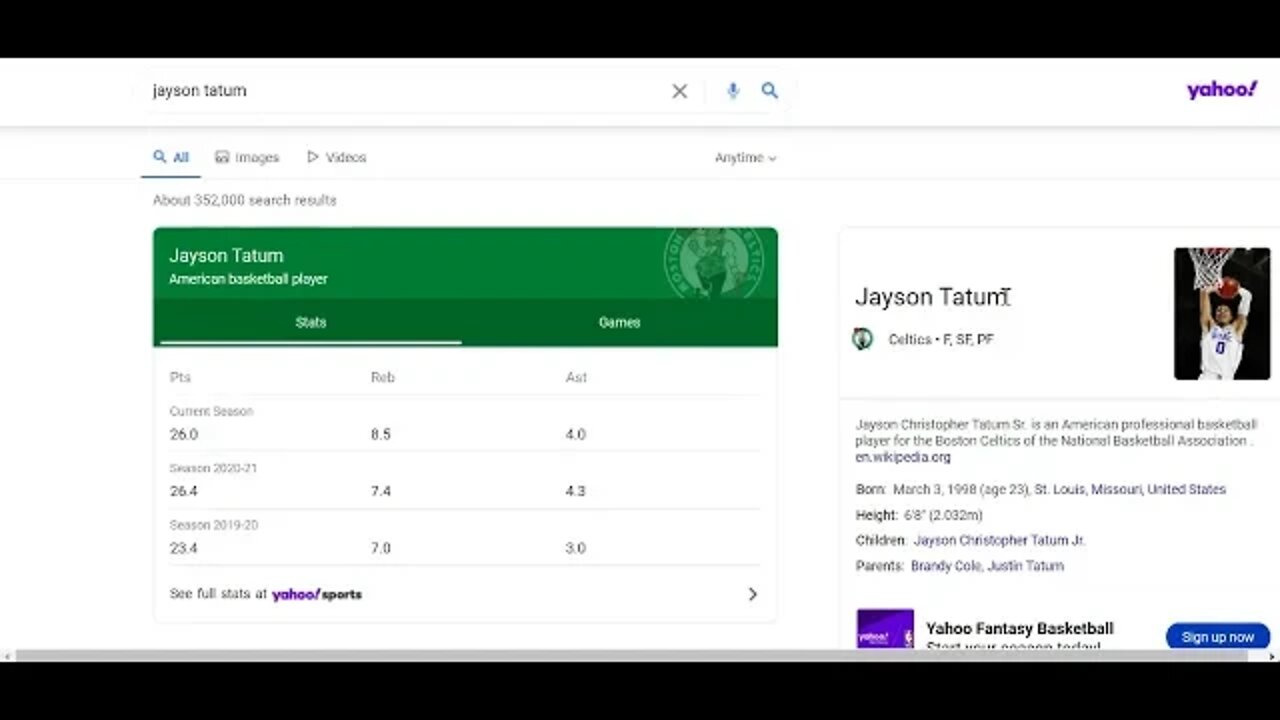Click the 4.3 assists value
Viewport: 1280px width, 720px height.
coord(575,491)
